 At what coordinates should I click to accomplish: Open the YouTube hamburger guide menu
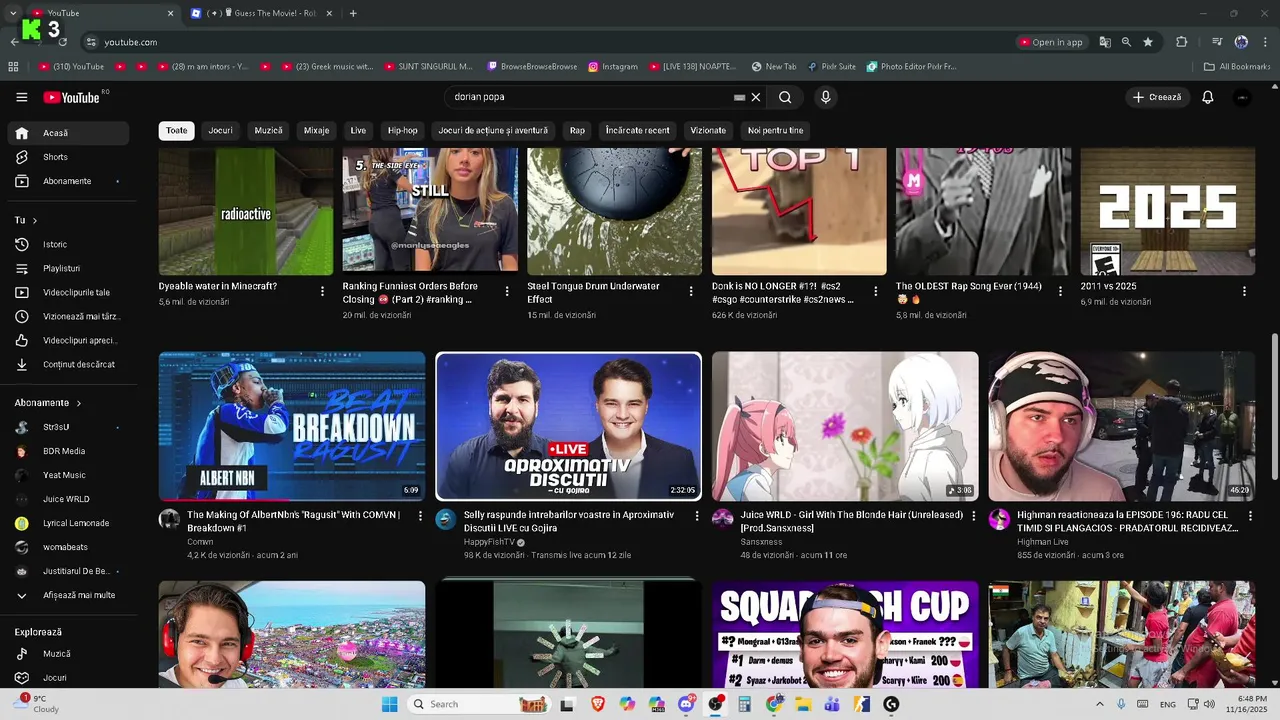[22, 97]
